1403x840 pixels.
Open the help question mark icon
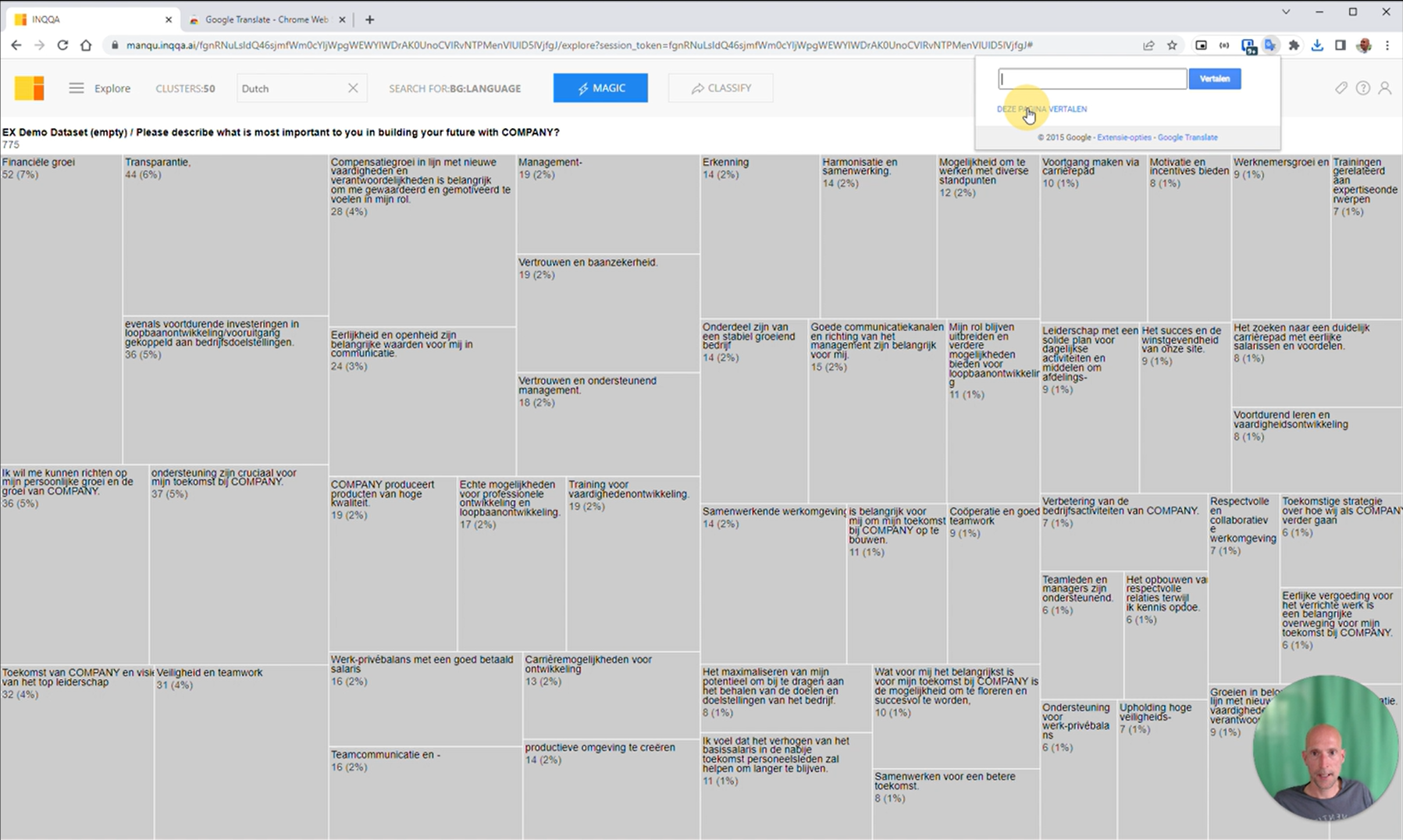coord(1363,87)
